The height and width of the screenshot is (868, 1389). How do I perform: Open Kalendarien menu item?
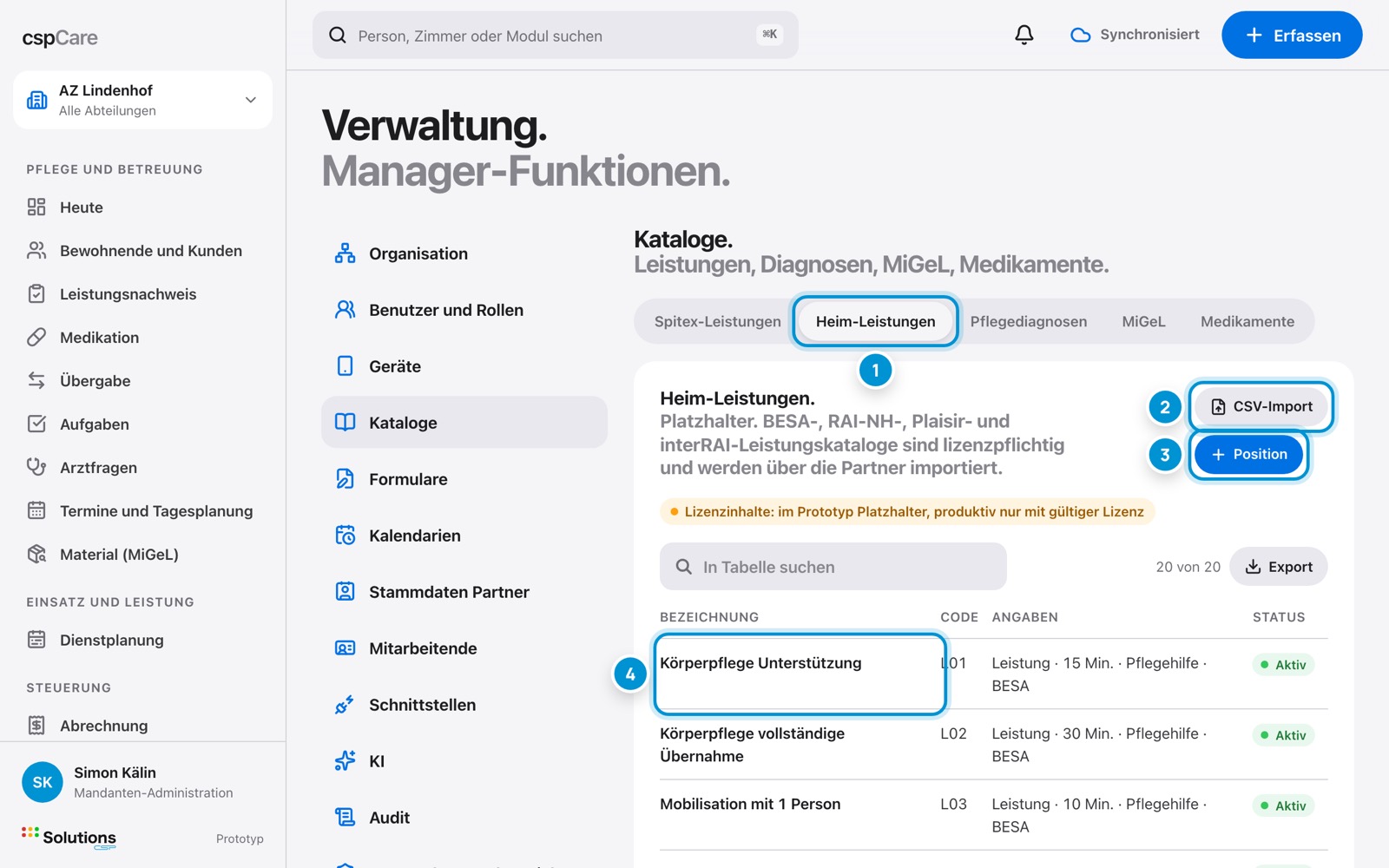tap(464, 536)
